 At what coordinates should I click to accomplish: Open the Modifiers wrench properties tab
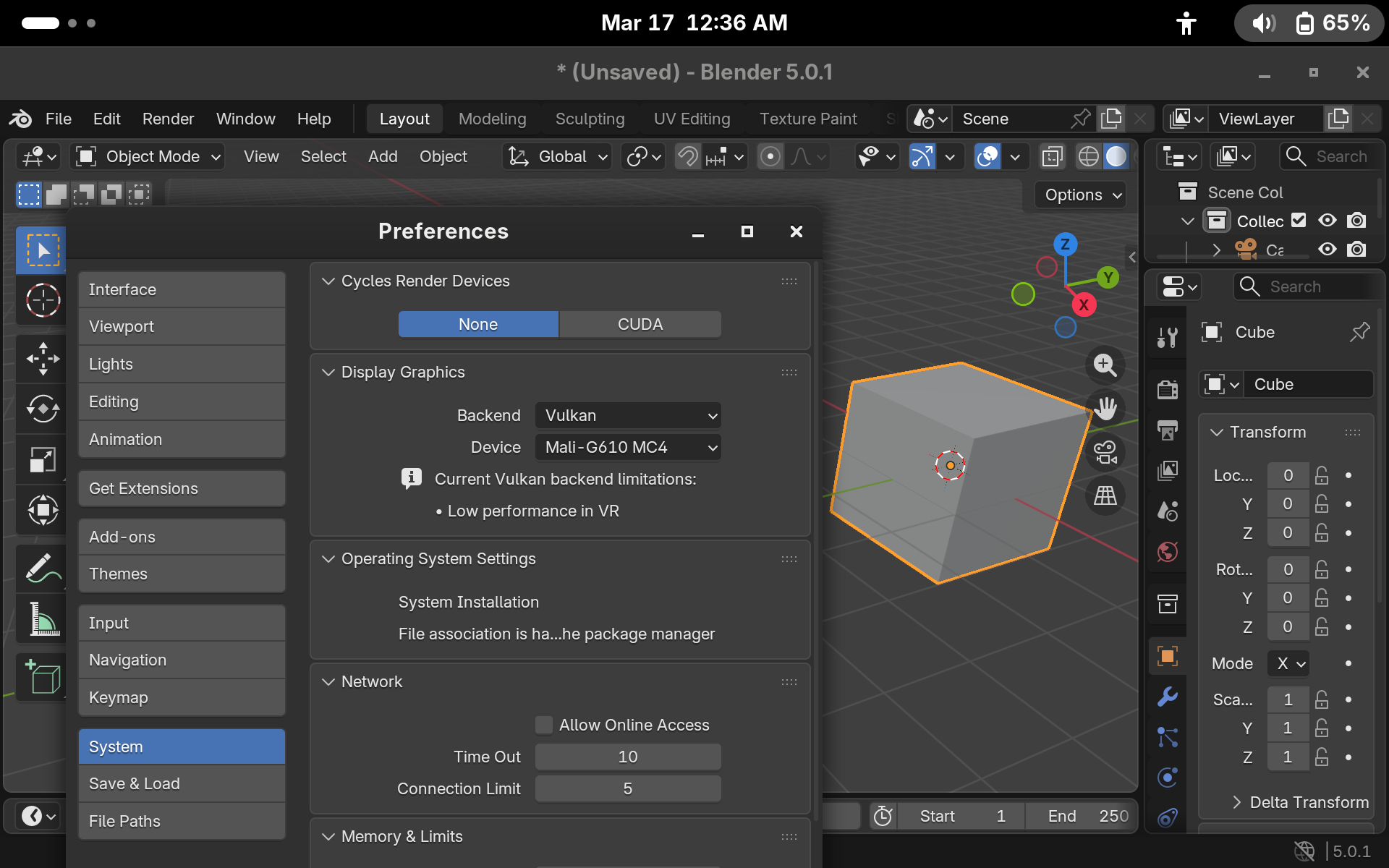tap(1168, 697)
